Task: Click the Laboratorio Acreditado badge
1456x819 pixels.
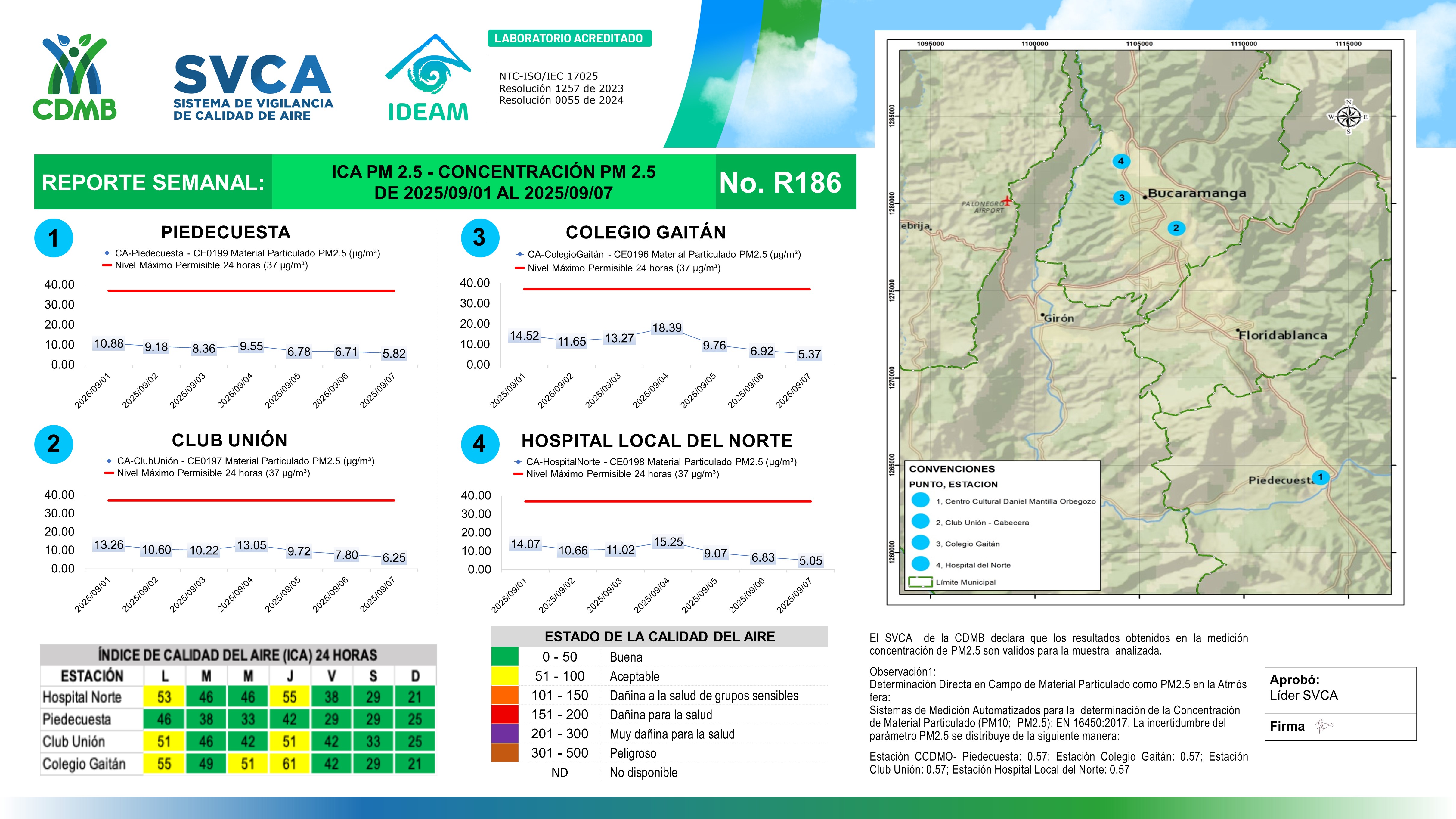Action: (x=568, y=39)
